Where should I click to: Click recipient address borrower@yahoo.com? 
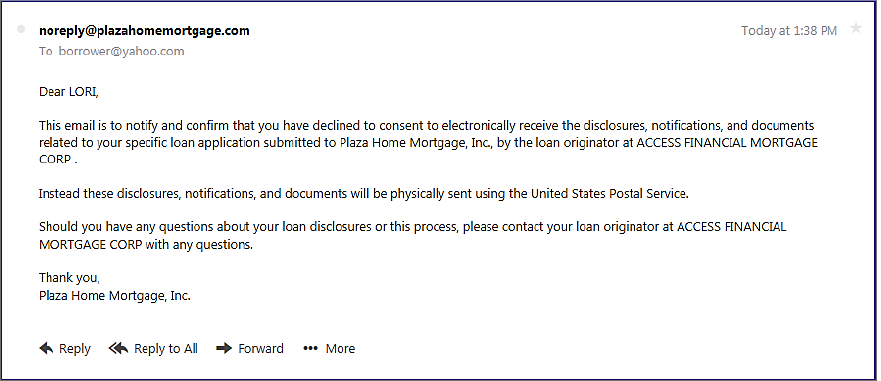click(121, 51)
